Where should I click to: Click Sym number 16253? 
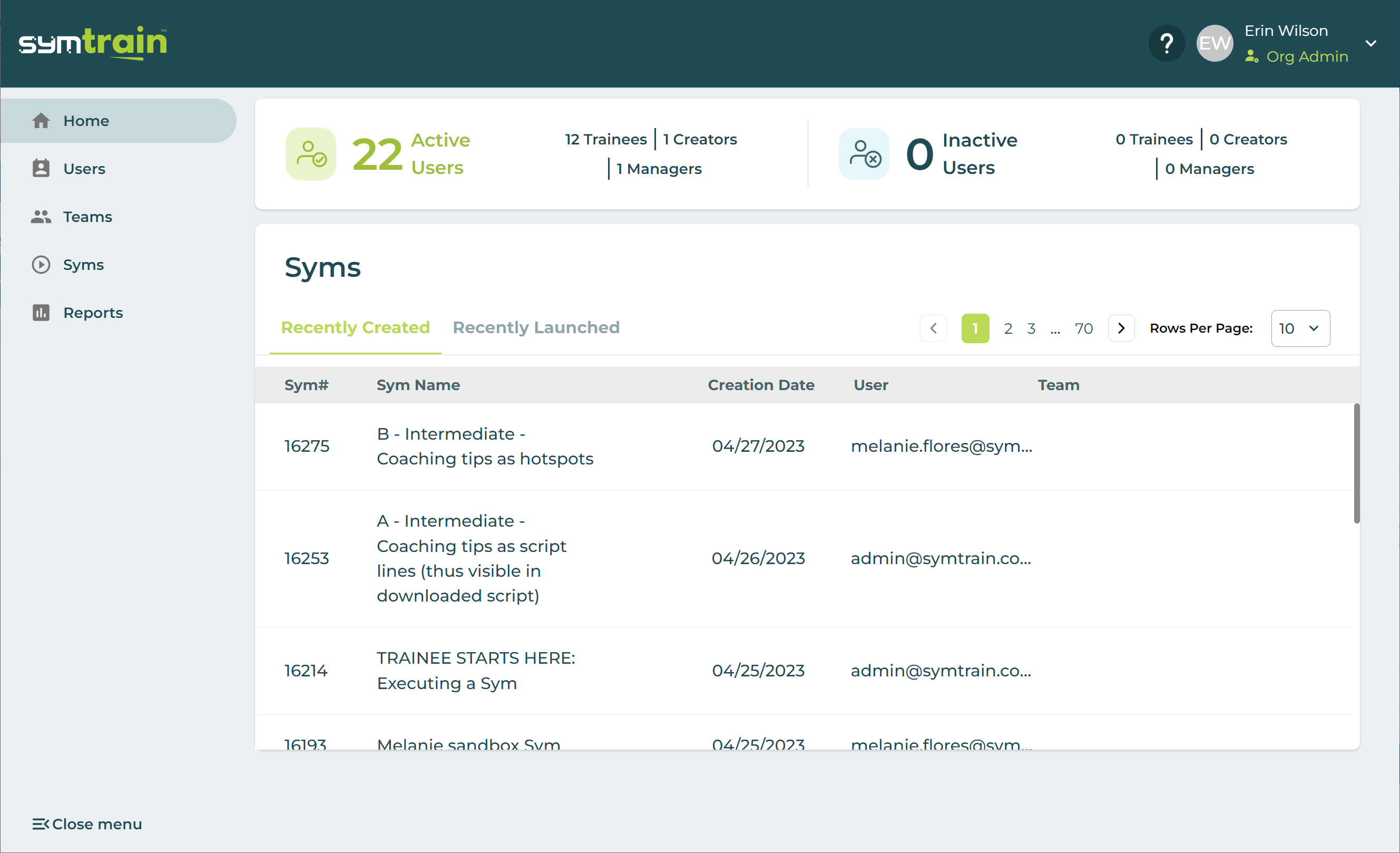click(307, 558)
